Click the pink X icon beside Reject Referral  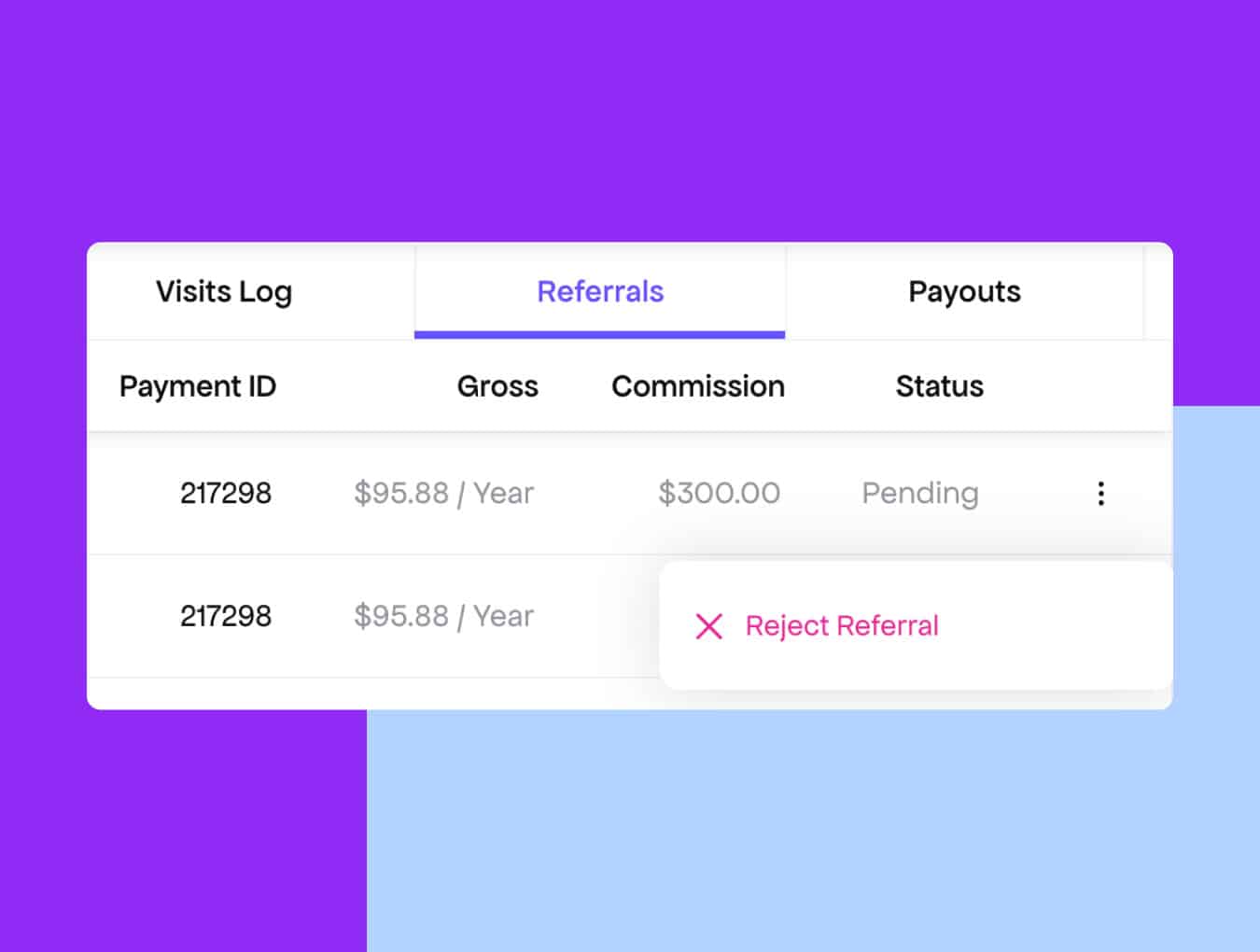click(709, 626)
